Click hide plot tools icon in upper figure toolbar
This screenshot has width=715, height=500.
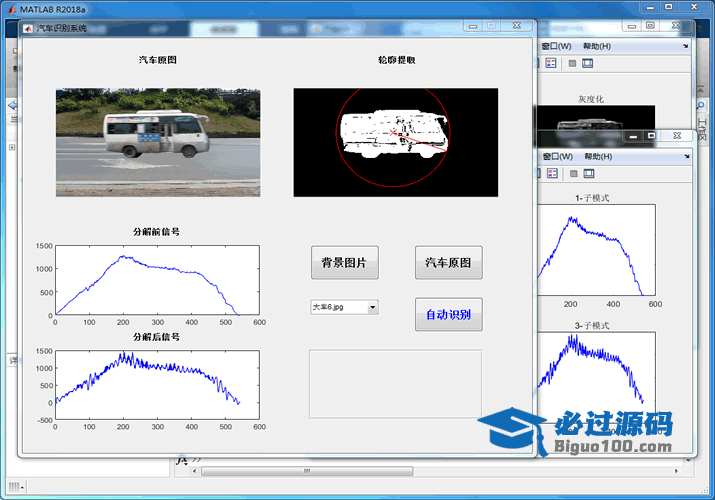pyautogui.click(x=571, y=64)
